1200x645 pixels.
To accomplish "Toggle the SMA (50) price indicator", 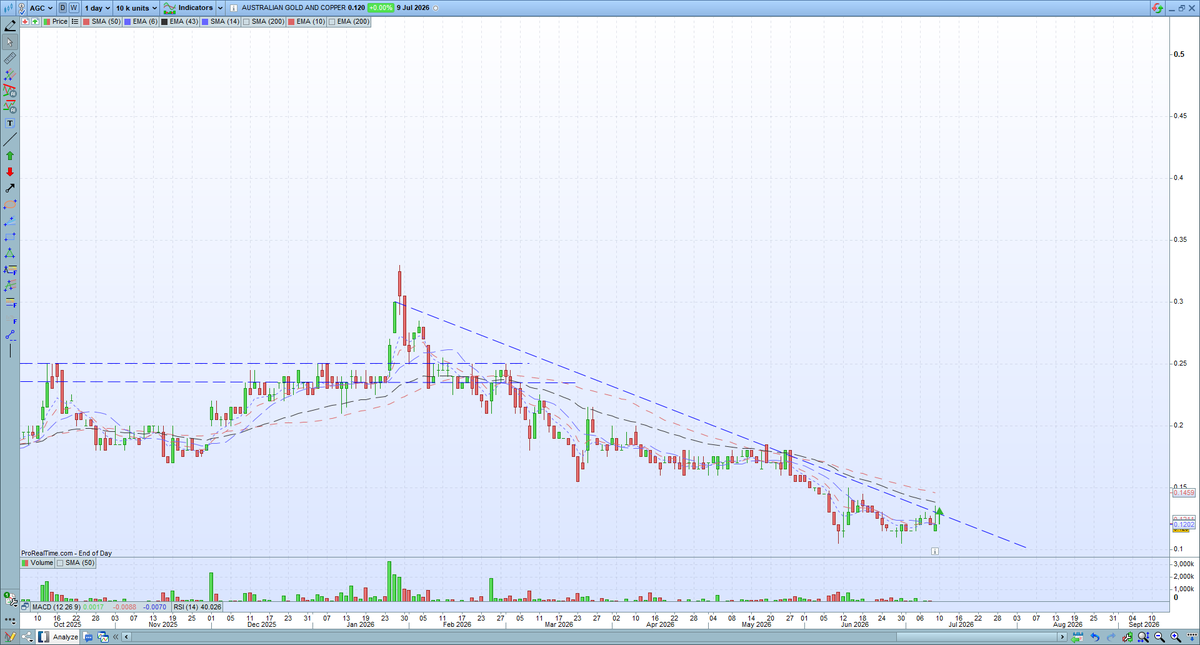I will (101, 21).
